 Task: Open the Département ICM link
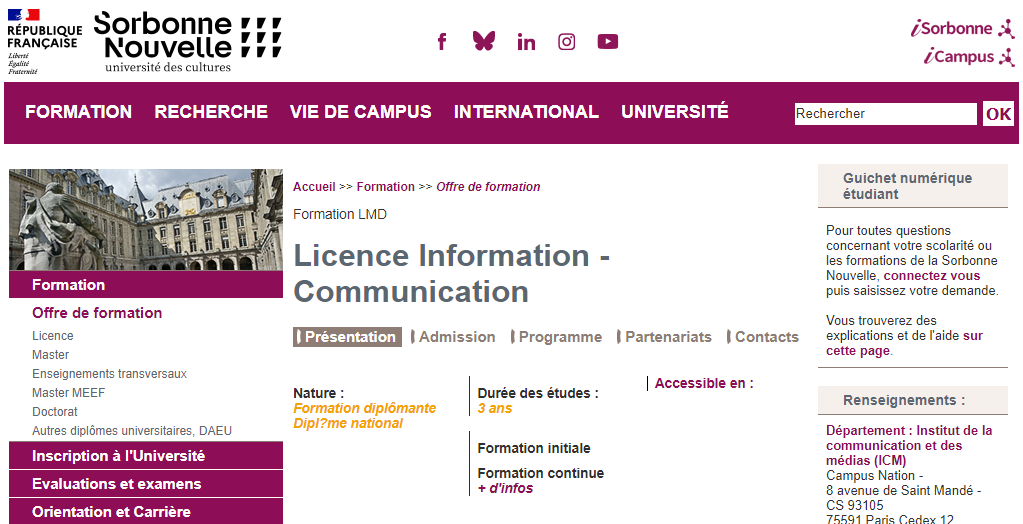(x=909, y=445)
